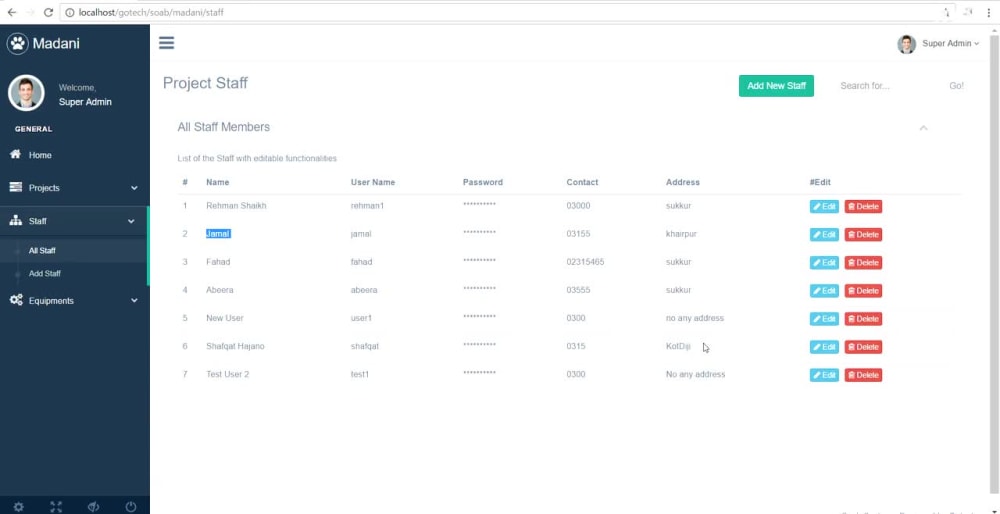
Task: Edit Test User 2 staff record
Action: click(824, 375)
